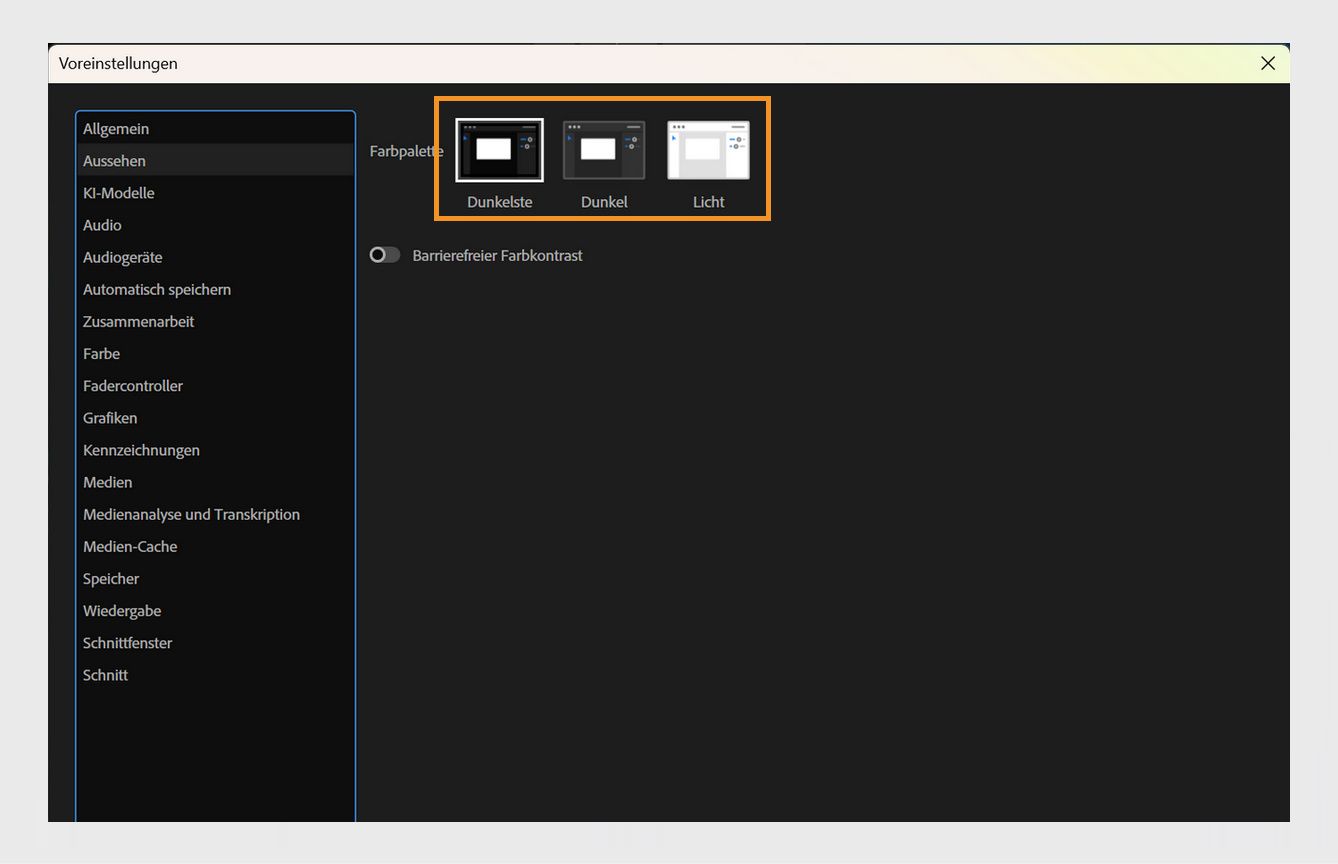
Task: Select Automatisch speichern settings
Action: pos(215,289)
